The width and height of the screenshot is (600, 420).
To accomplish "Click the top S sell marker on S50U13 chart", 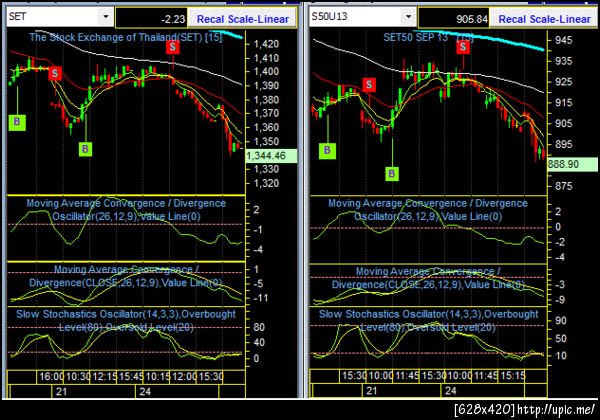I will tap(463, 47).
